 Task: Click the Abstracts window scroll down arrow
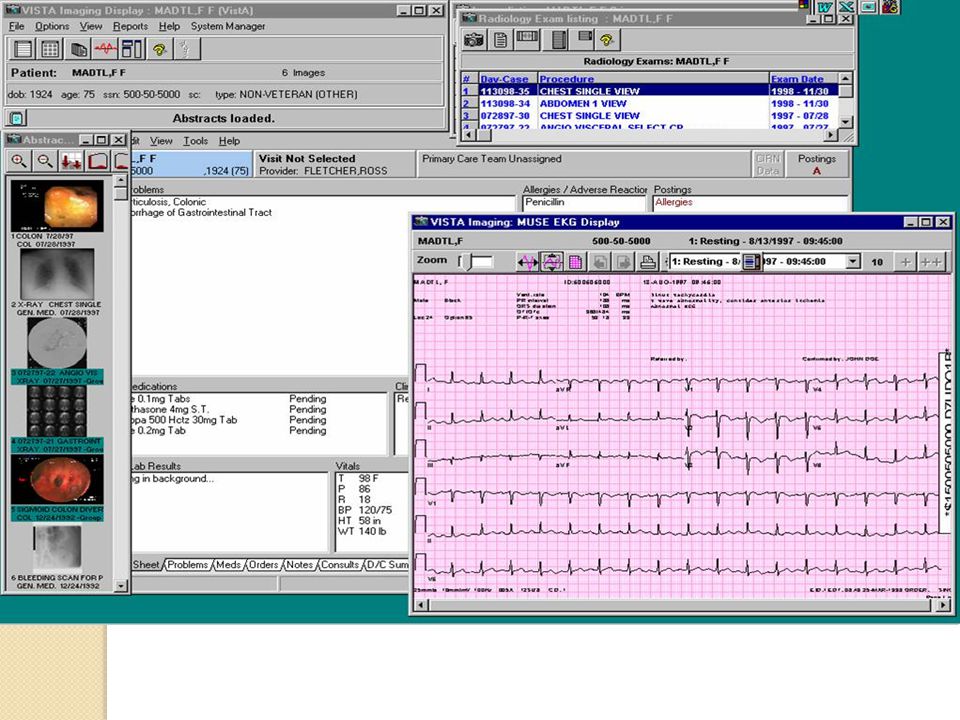coord(121,585)
